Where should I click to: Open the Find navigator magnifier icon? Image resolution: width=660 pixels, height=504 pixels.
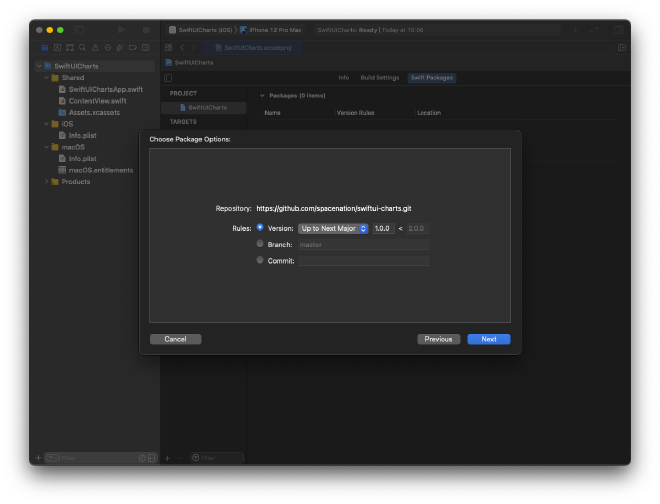pyautogui.click(x=82, y=47)
